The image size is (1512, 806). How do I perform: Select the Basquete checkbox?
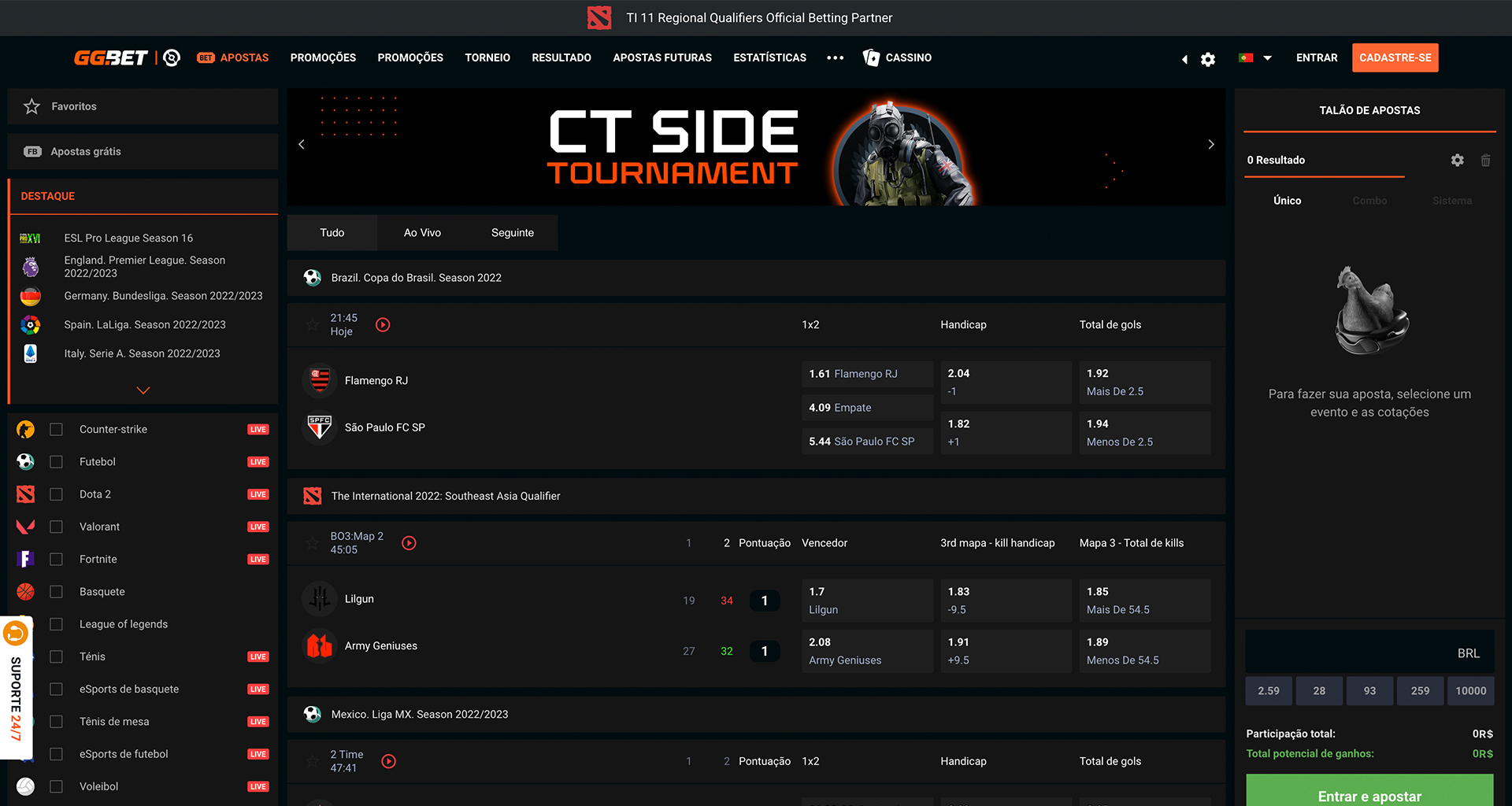(x=56, y=591)
